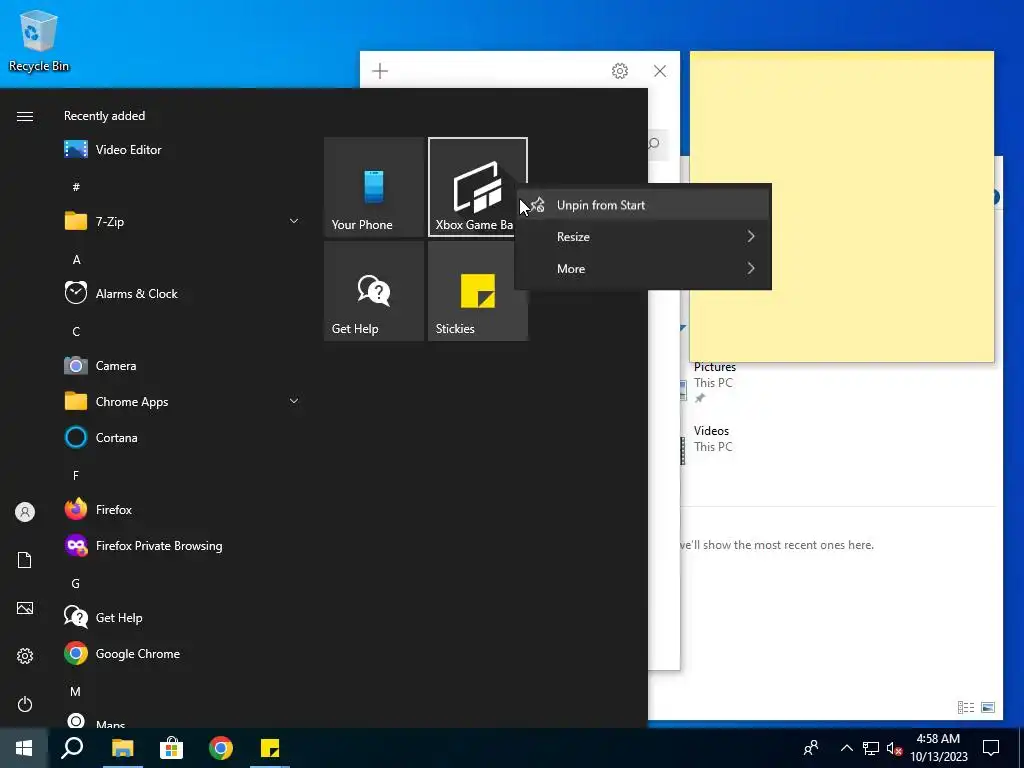Image resolution: width=1024 pixels, height=768 pixels.
Task: Open Settings gear in the Start sidebar
Action: pos(25,656)
